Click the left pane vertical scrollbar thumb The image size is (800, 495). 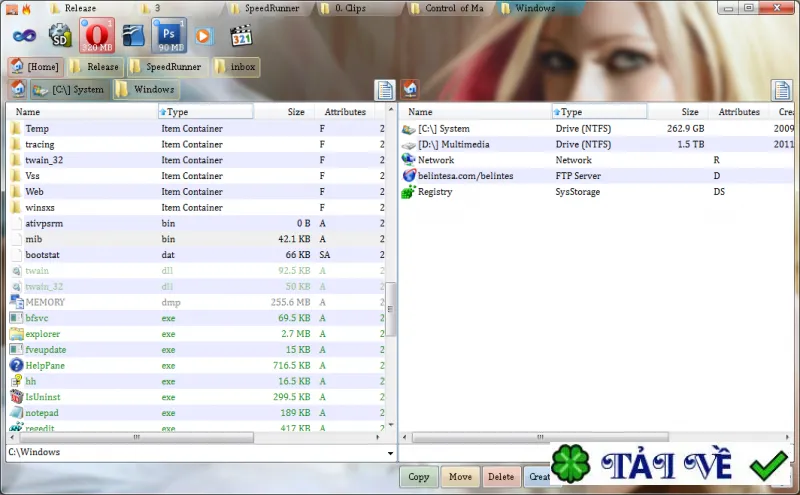pyautogui.click(x=390, y=309)
